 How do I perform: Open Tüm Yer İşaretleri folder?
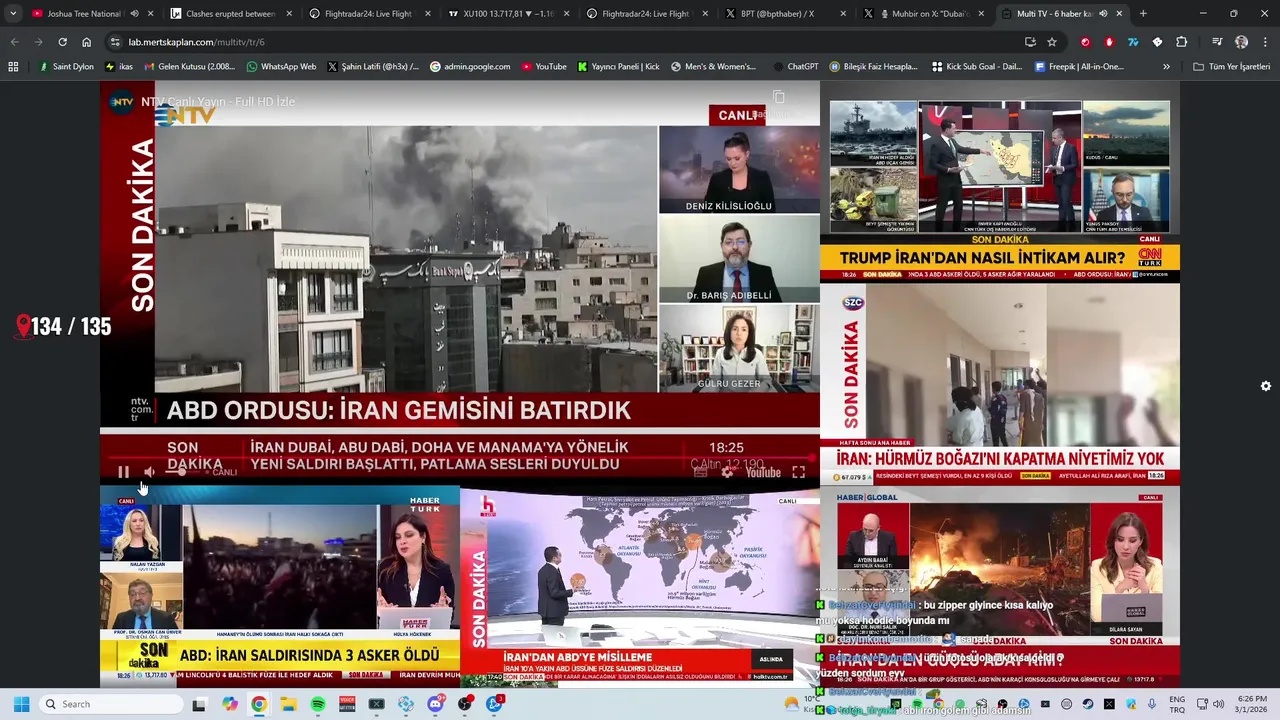point(1231,67)
